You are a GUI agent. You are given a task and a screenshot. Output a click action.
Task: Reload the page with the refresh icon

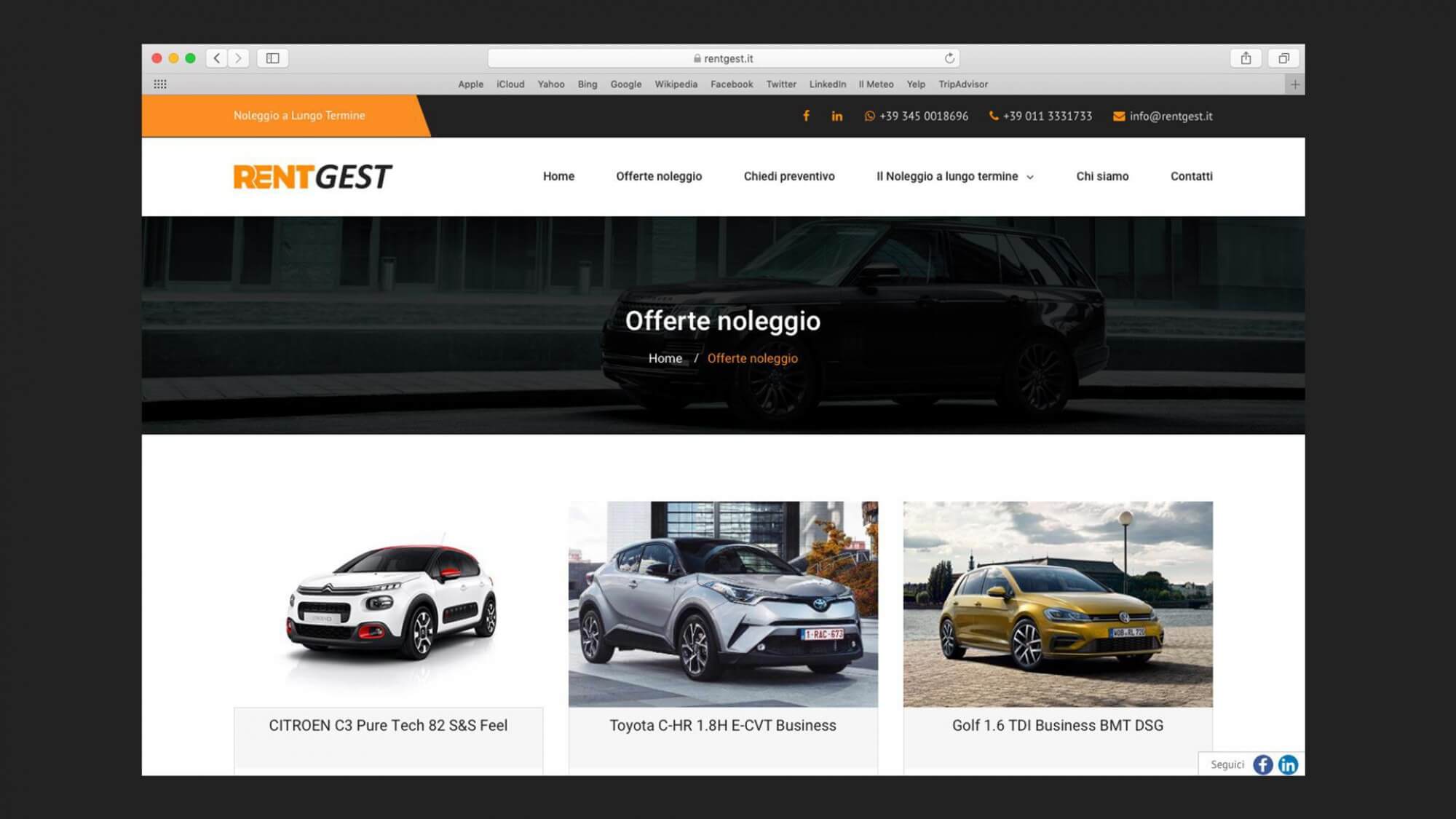pyautogui.click(x=949, y=58)
